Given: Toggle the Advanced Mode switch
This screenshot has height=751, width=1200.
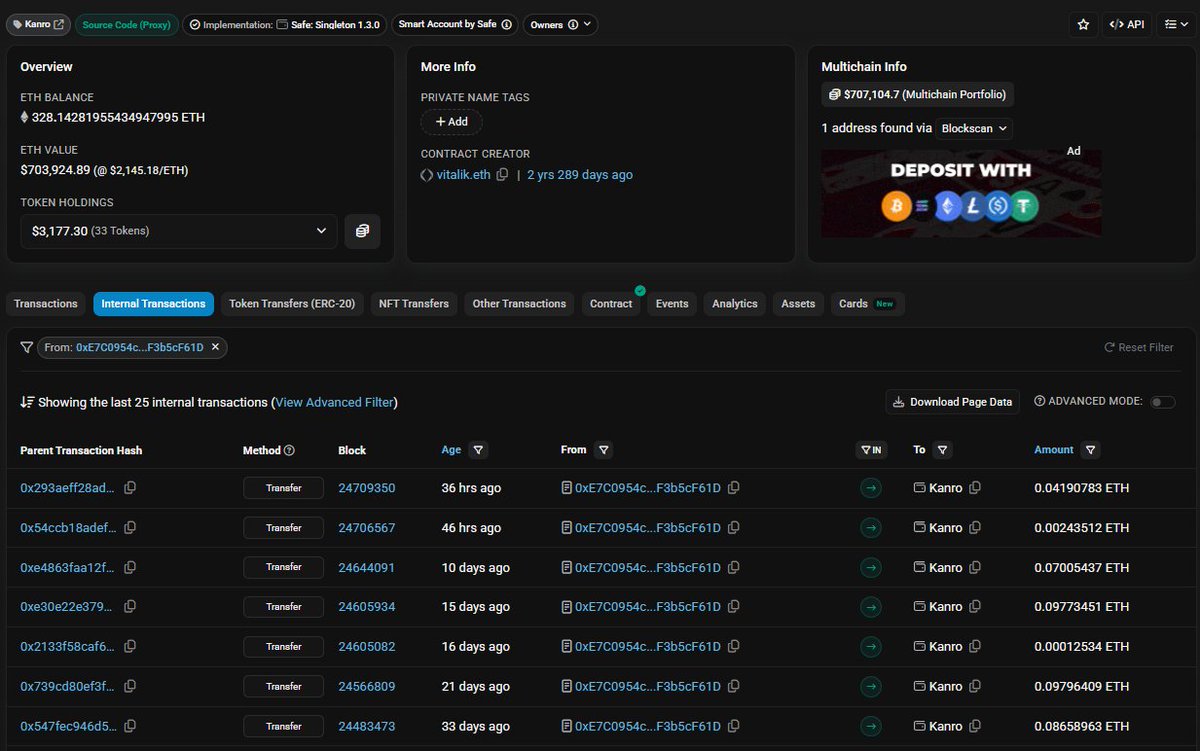Looking at the screenshot, I should coord(1162,402).
